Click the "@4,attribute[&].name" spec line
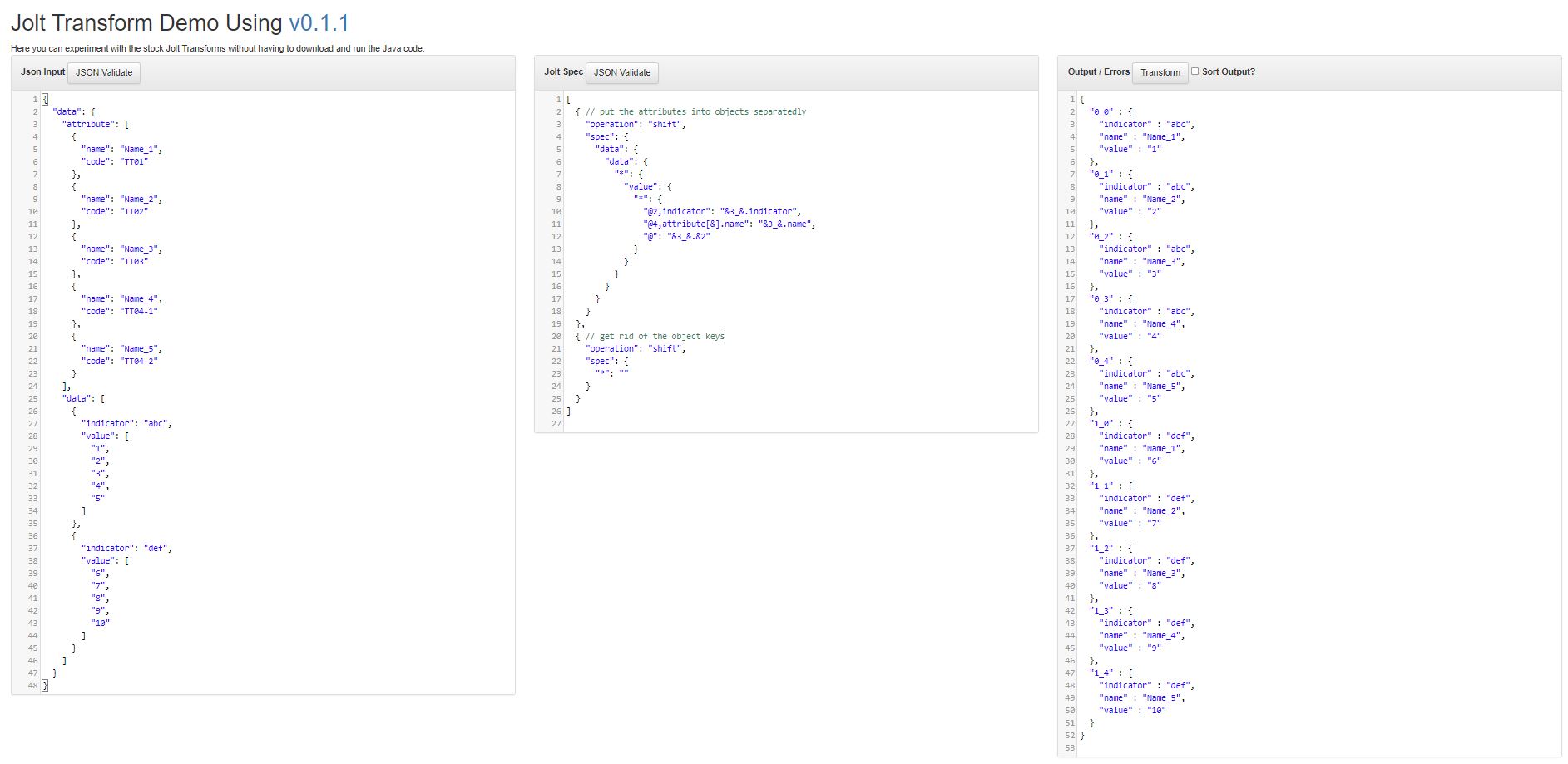This screenshot has width=1568, height=764. coord(730,224)
